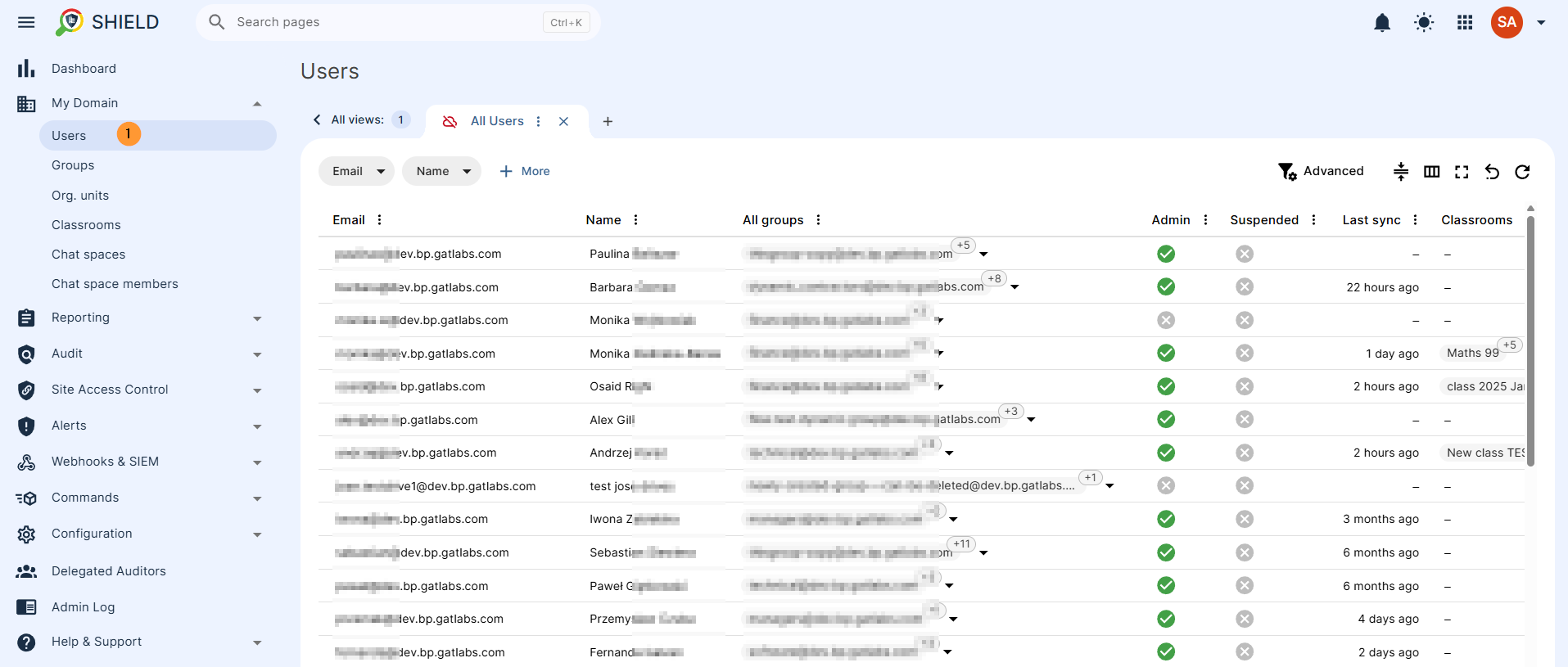This screenshot has width=1568, height=667.
Task: Open the Advanced filter settings
Action: [1322, 171]
